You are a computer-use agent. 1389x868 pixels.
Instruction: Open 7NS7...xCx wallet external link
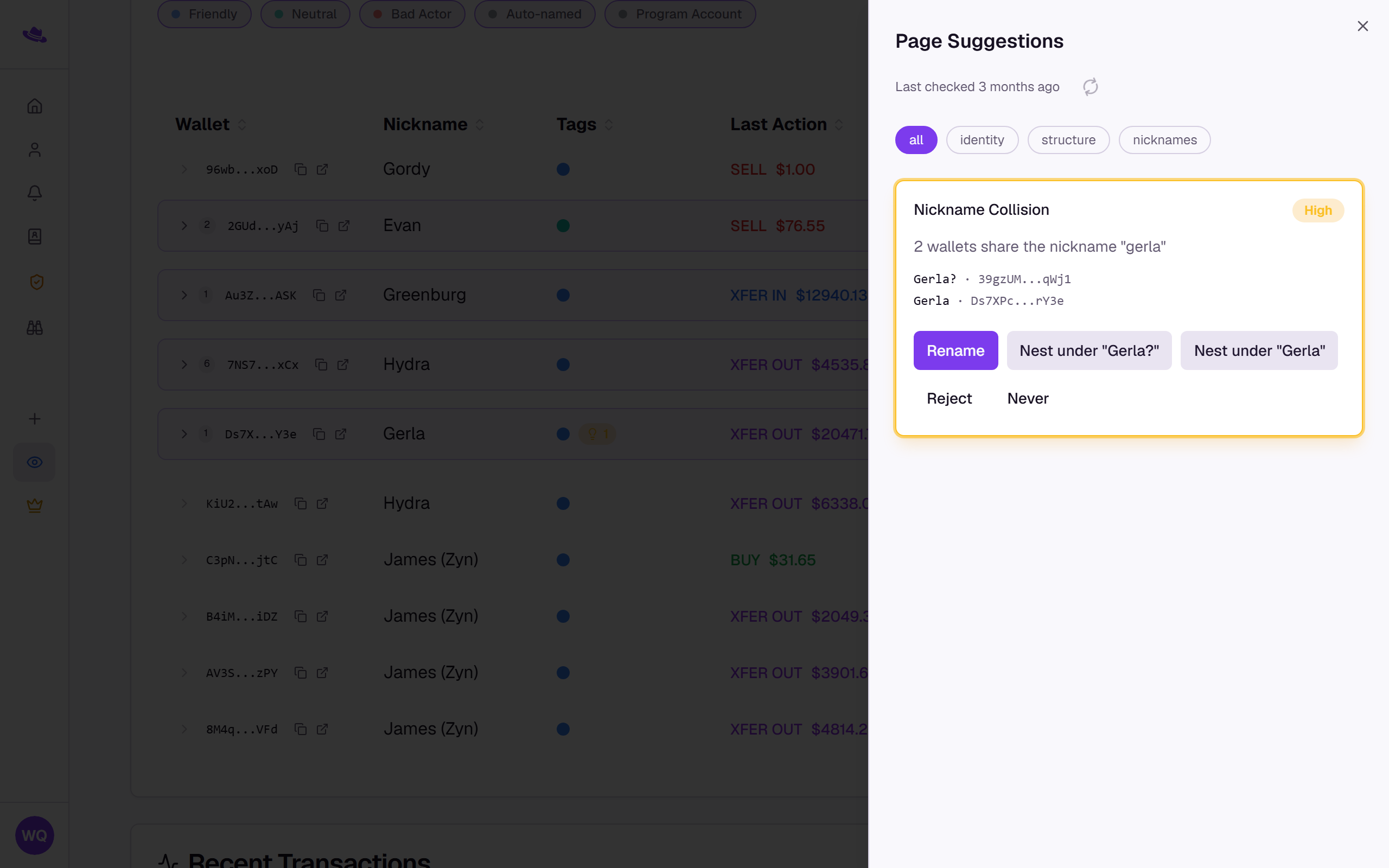(x=343, y=365)
